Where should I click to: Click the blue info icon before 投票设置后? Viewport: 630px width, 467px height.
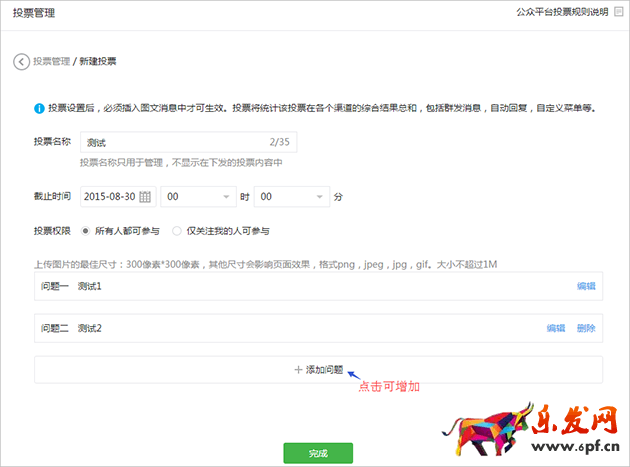(x=39, y=108)
